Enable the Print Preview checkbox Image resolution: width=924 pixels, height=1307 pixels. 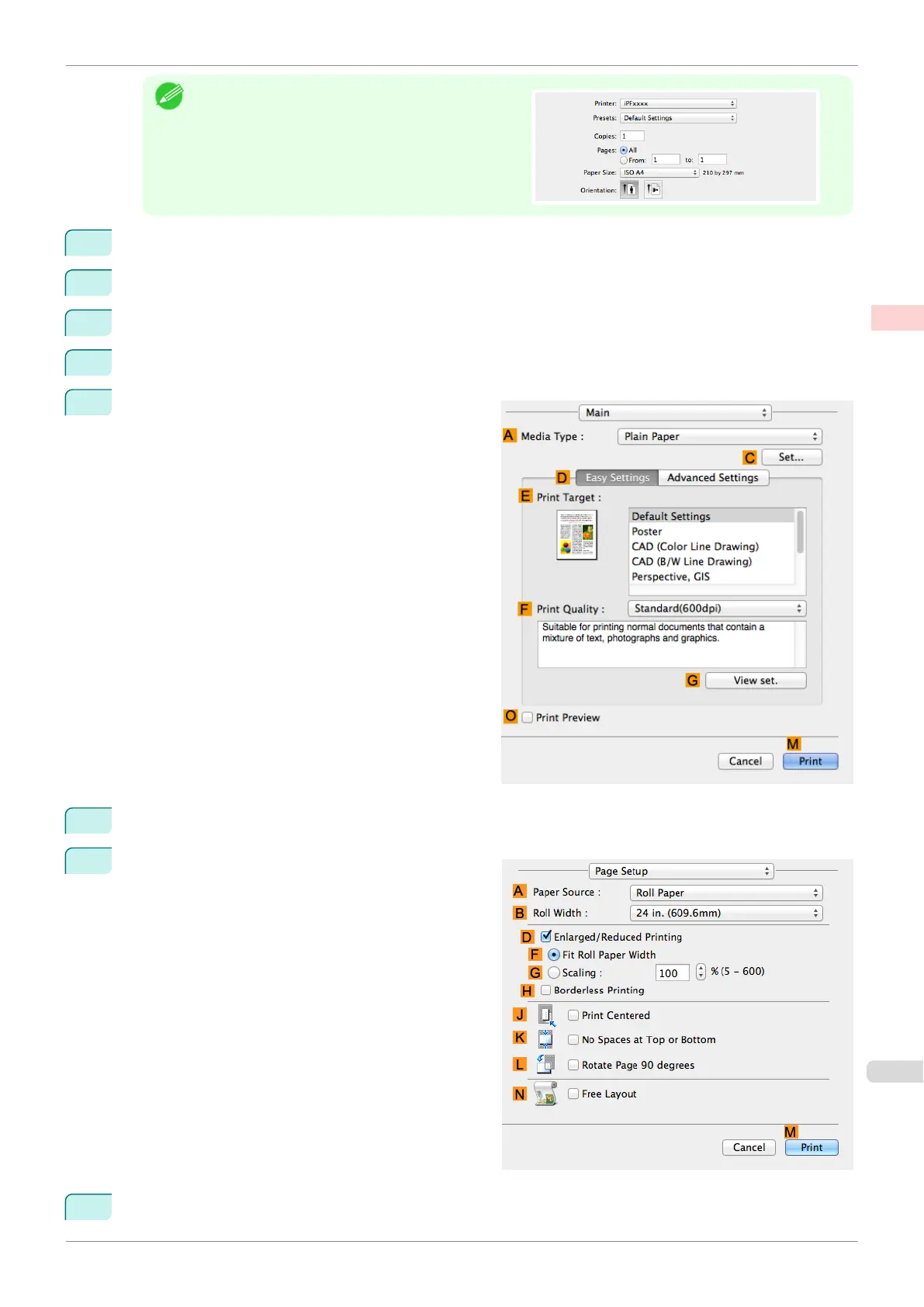pos(528,717)
